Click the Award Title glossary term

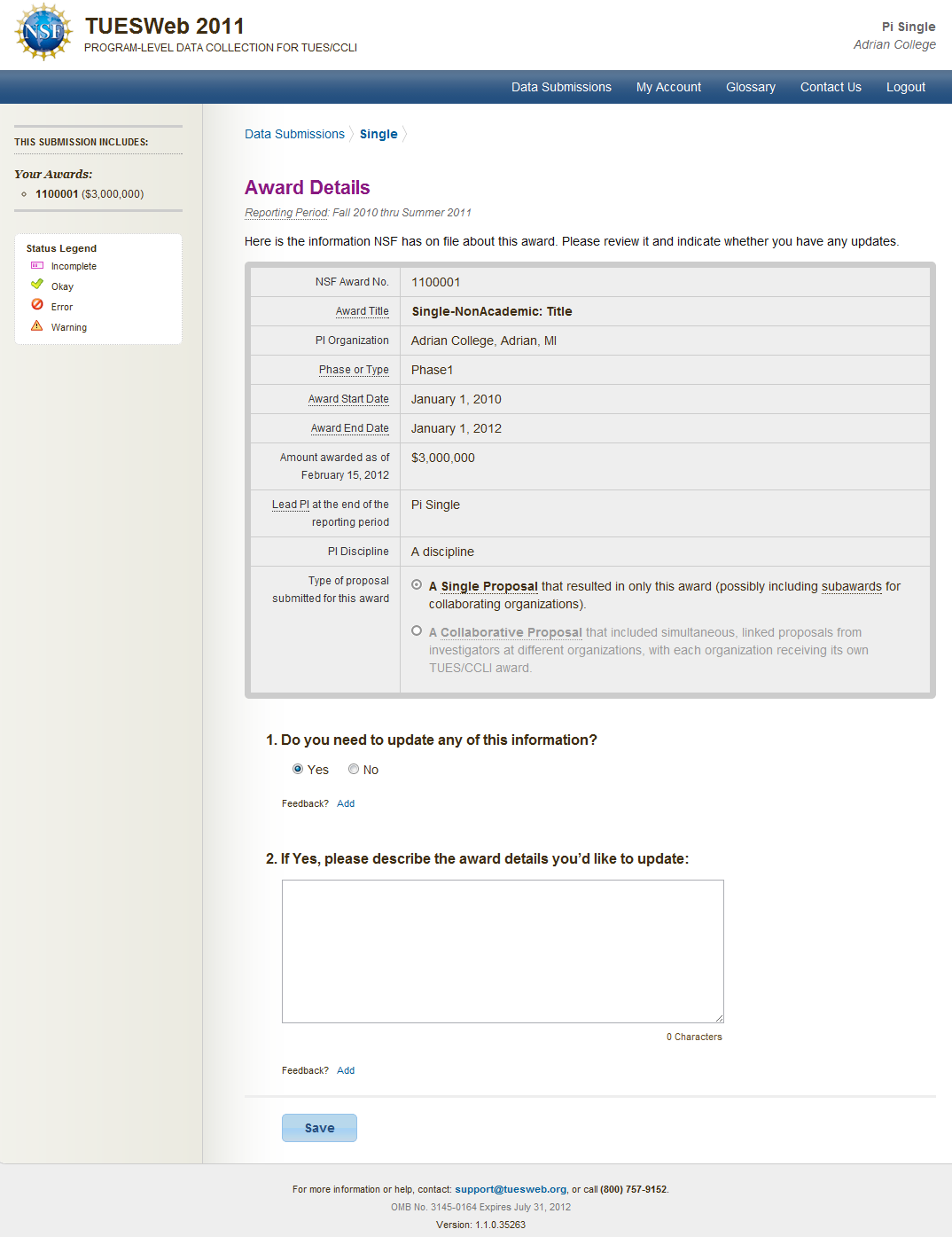(362, 311)
